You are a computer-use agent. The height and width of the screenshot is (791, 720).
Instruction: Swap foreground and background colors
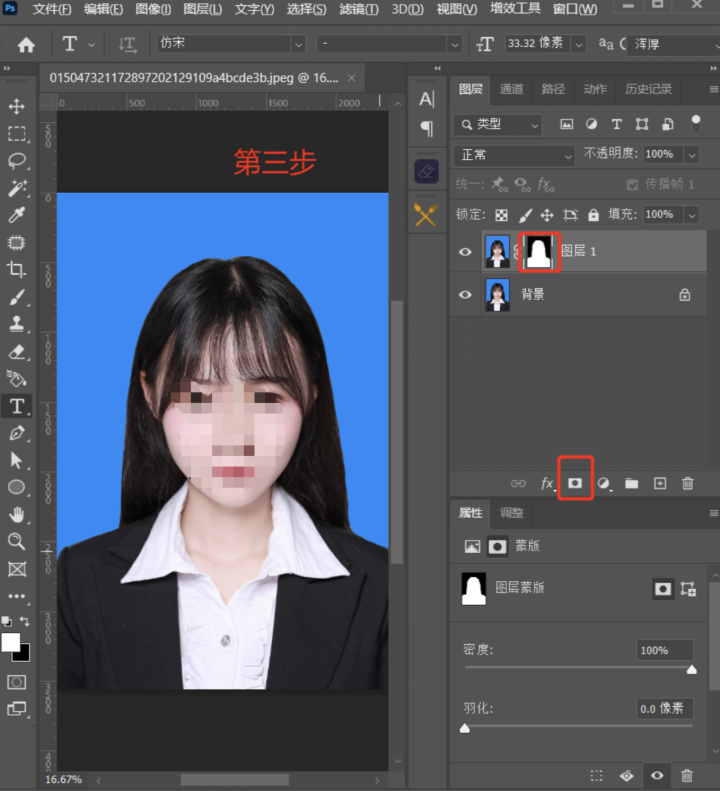[24, 621]
